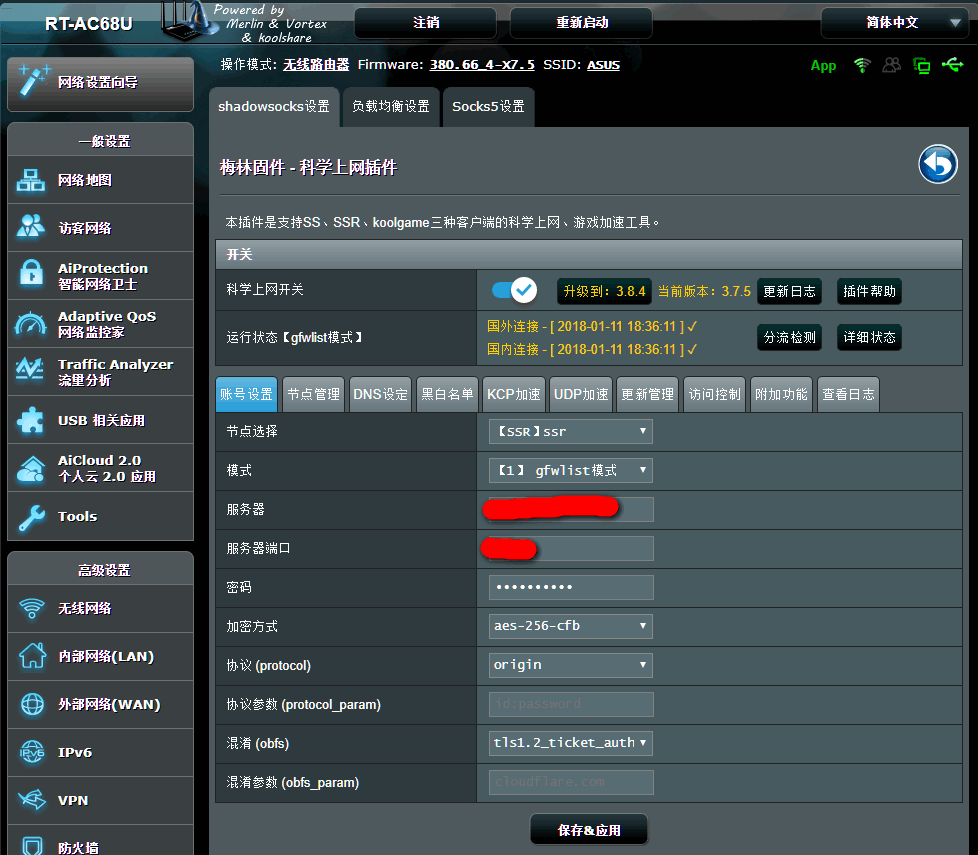Switch to the 负载均衡设置 tab
The image size is (978, 855).
pyautogui.click(x=390, y=107)
